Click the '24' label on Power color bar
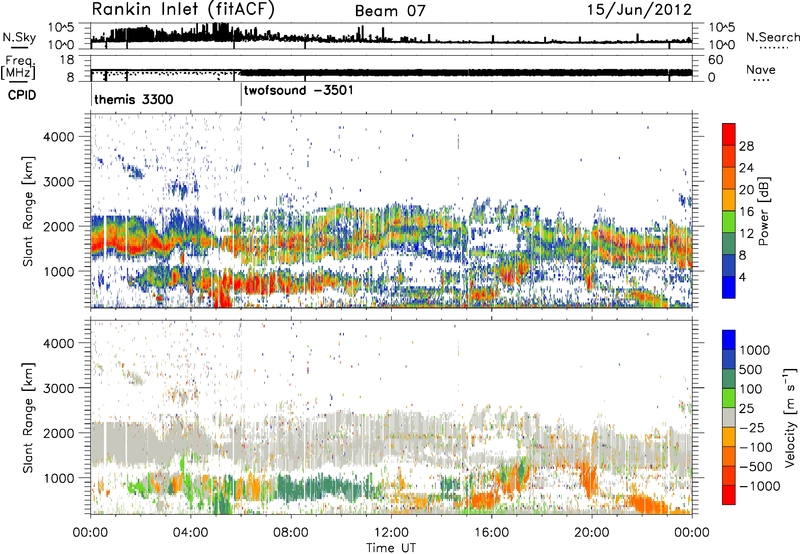This screenshot has width=800, height=554. [746, 168]
